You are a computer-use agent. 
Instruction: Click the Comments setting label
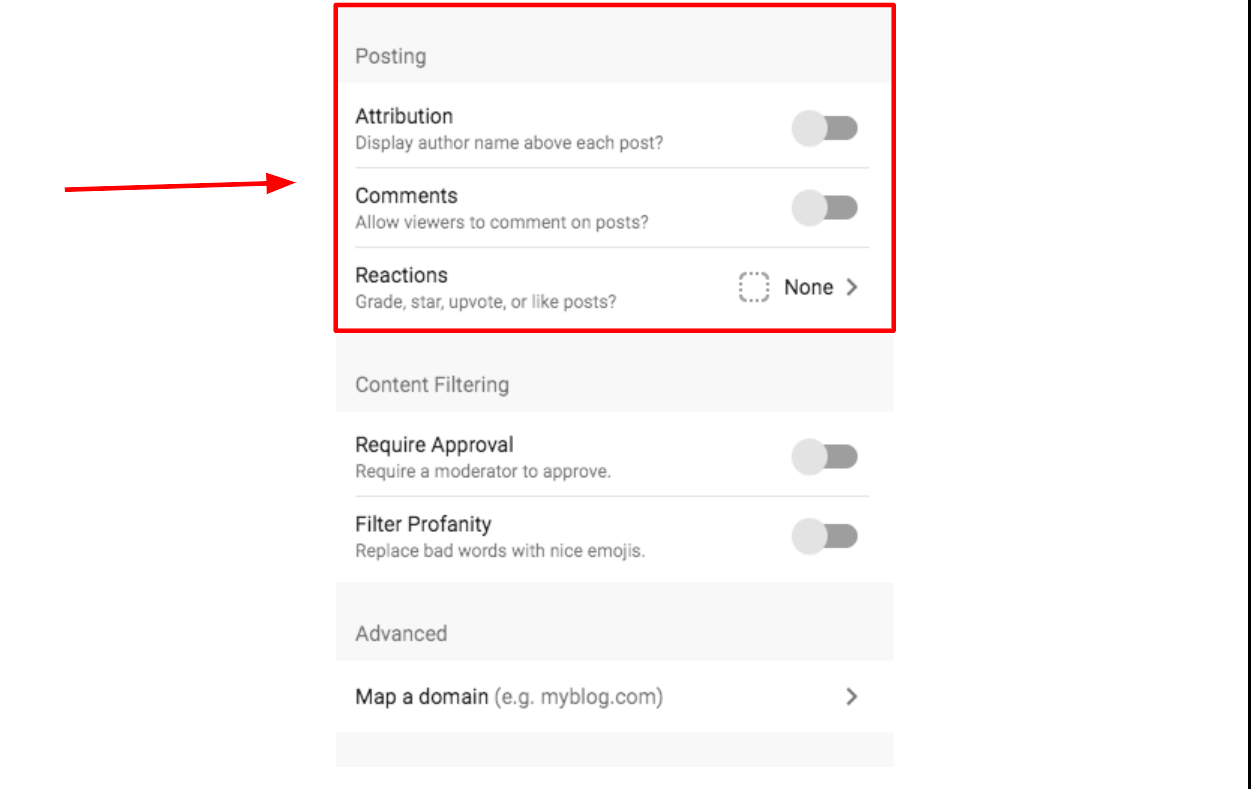(406, 196)
